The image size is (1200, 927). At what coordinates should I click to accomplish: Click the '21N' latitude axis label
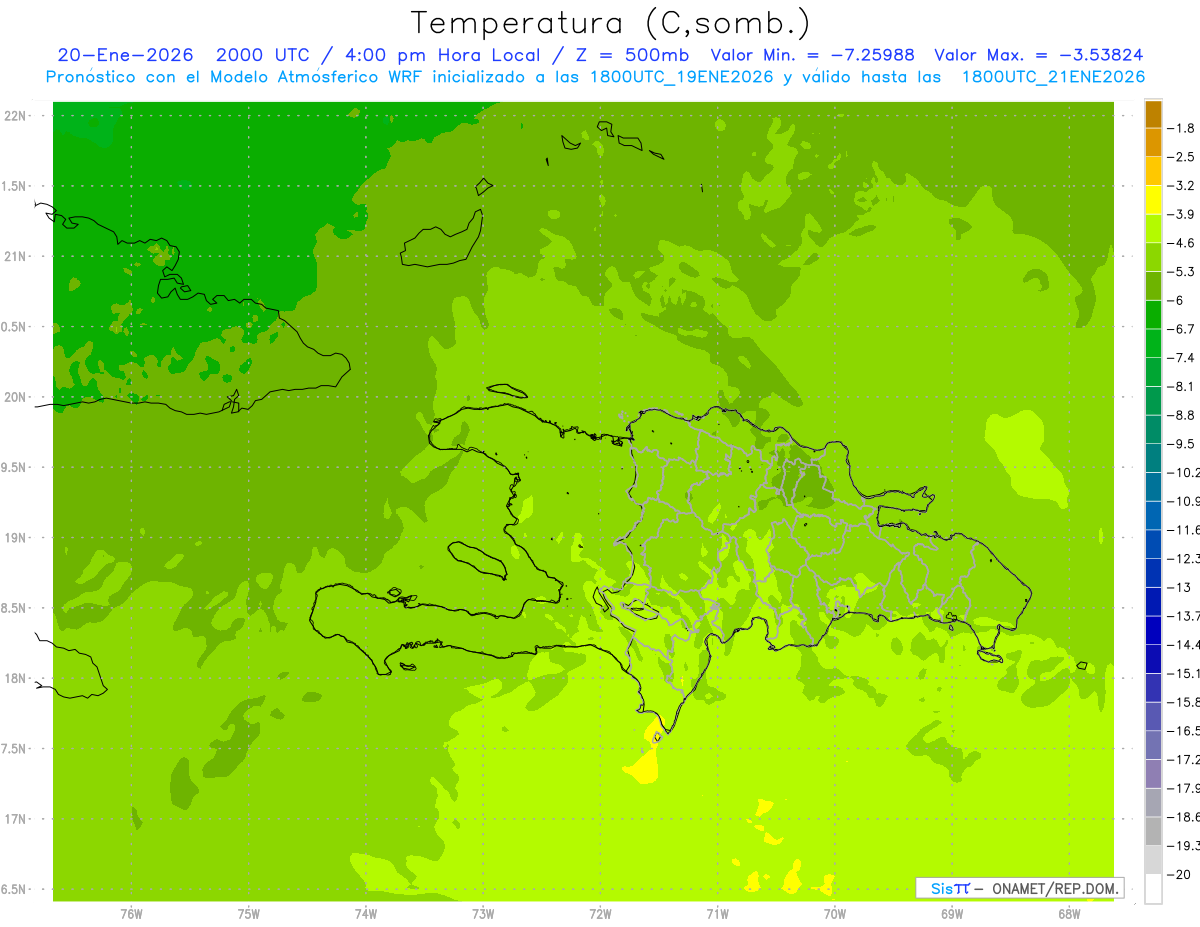pyautogui.click(x=14, y=256)
